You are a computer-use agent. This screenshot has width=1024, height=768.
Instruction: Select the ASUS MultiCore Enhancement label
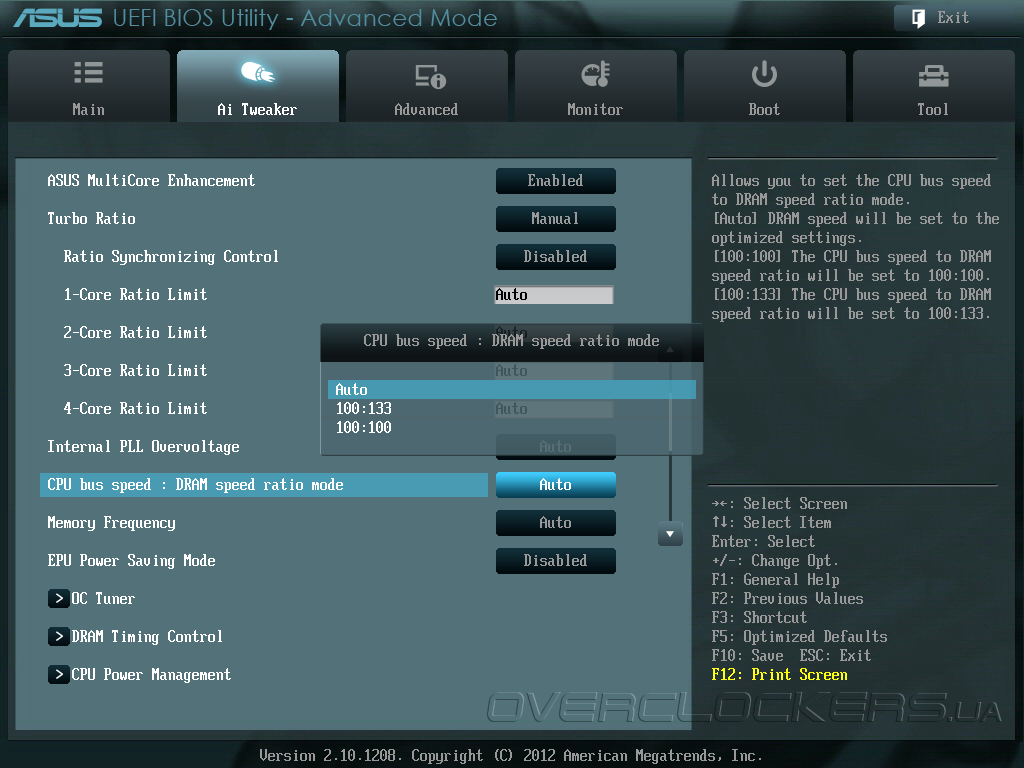[x=151, y=180]
